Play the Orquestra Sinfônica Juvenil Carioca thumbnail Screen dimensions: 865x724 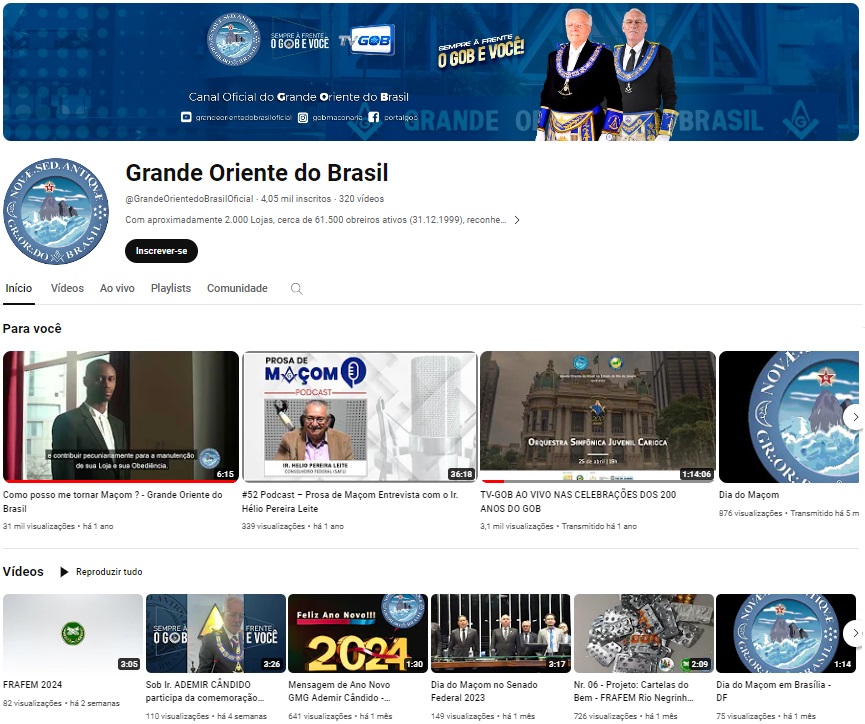coord(598,417)
